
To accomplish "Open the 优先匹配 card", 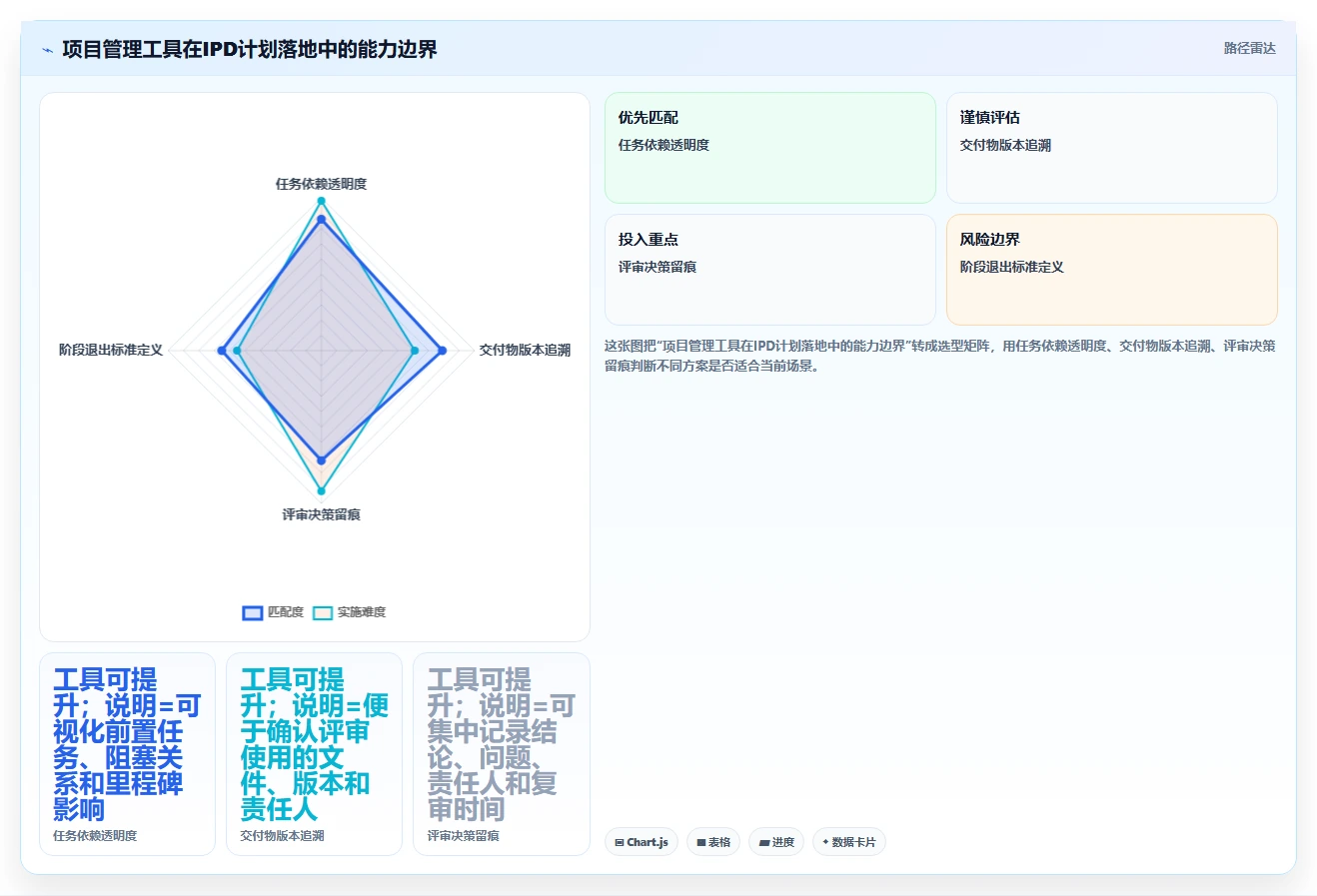I will [x=770, y=148].
